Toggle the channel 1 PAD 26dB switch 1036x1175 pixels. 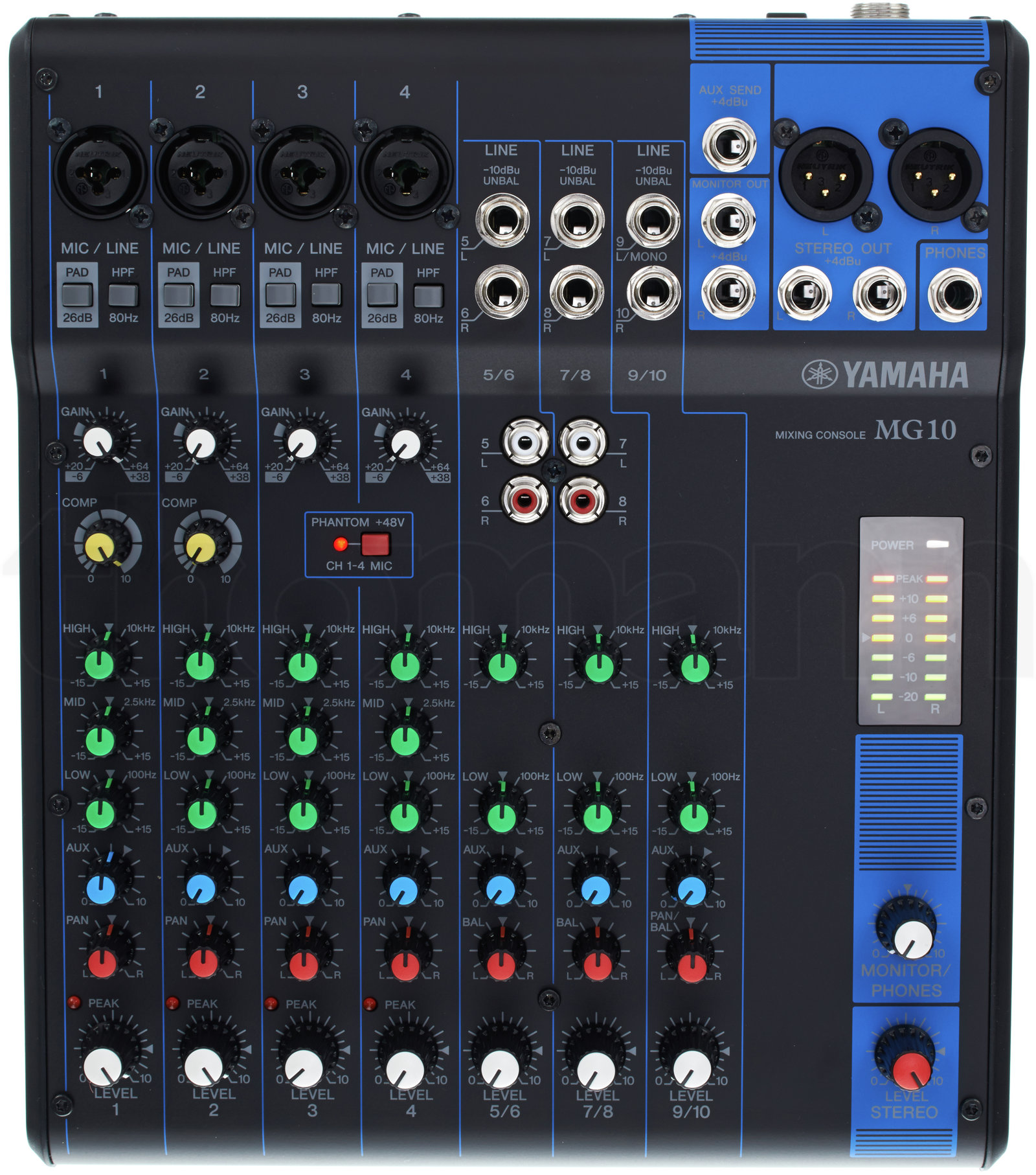click(77, 295)
